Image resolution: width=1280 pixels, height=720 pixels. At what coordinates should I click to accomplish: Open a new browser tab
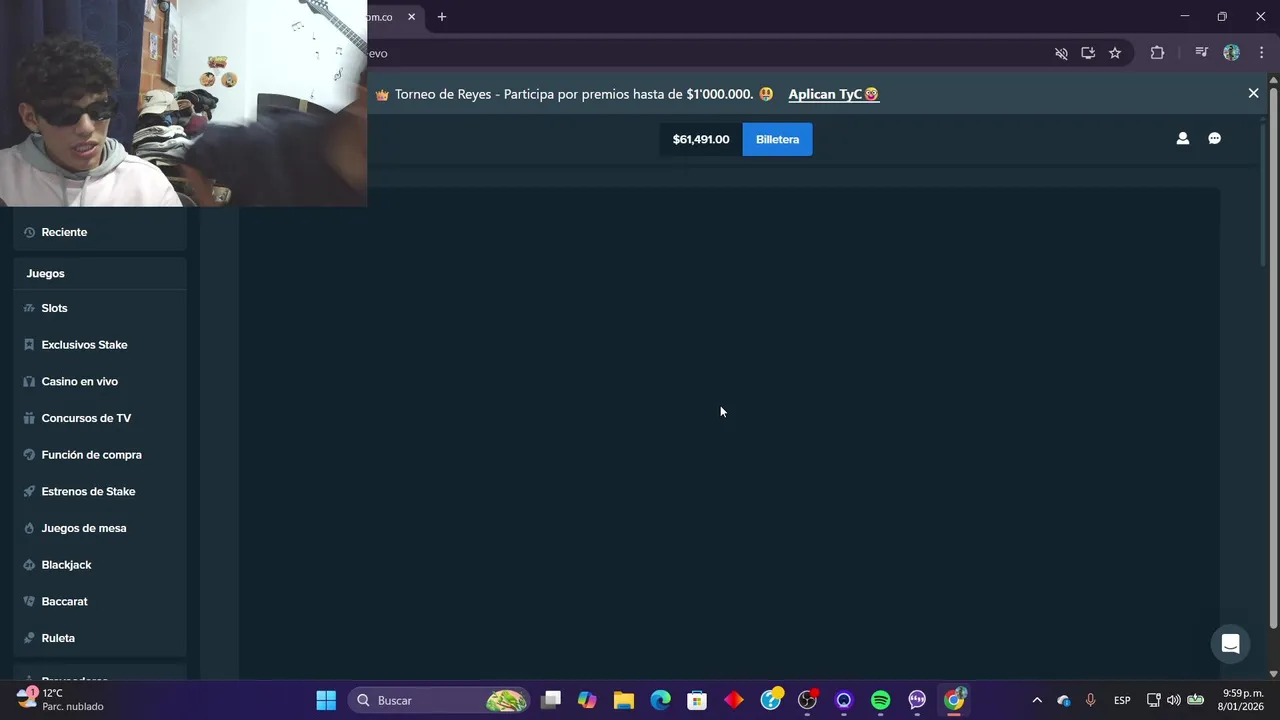coord(442,17)
